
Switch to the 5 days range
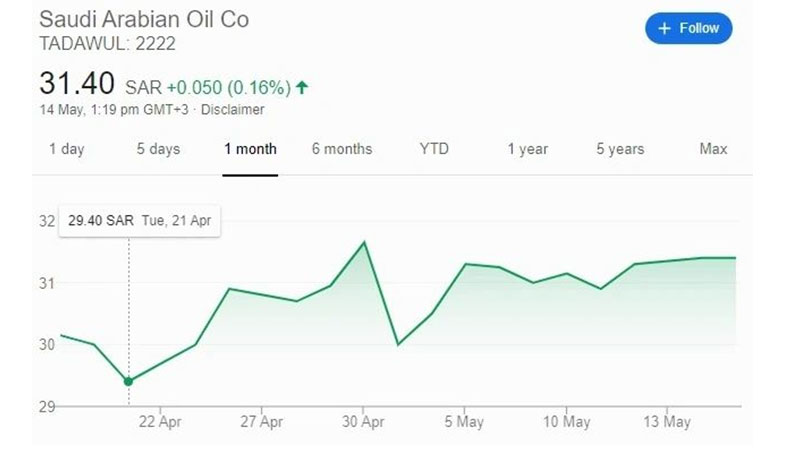pos(158,149)
